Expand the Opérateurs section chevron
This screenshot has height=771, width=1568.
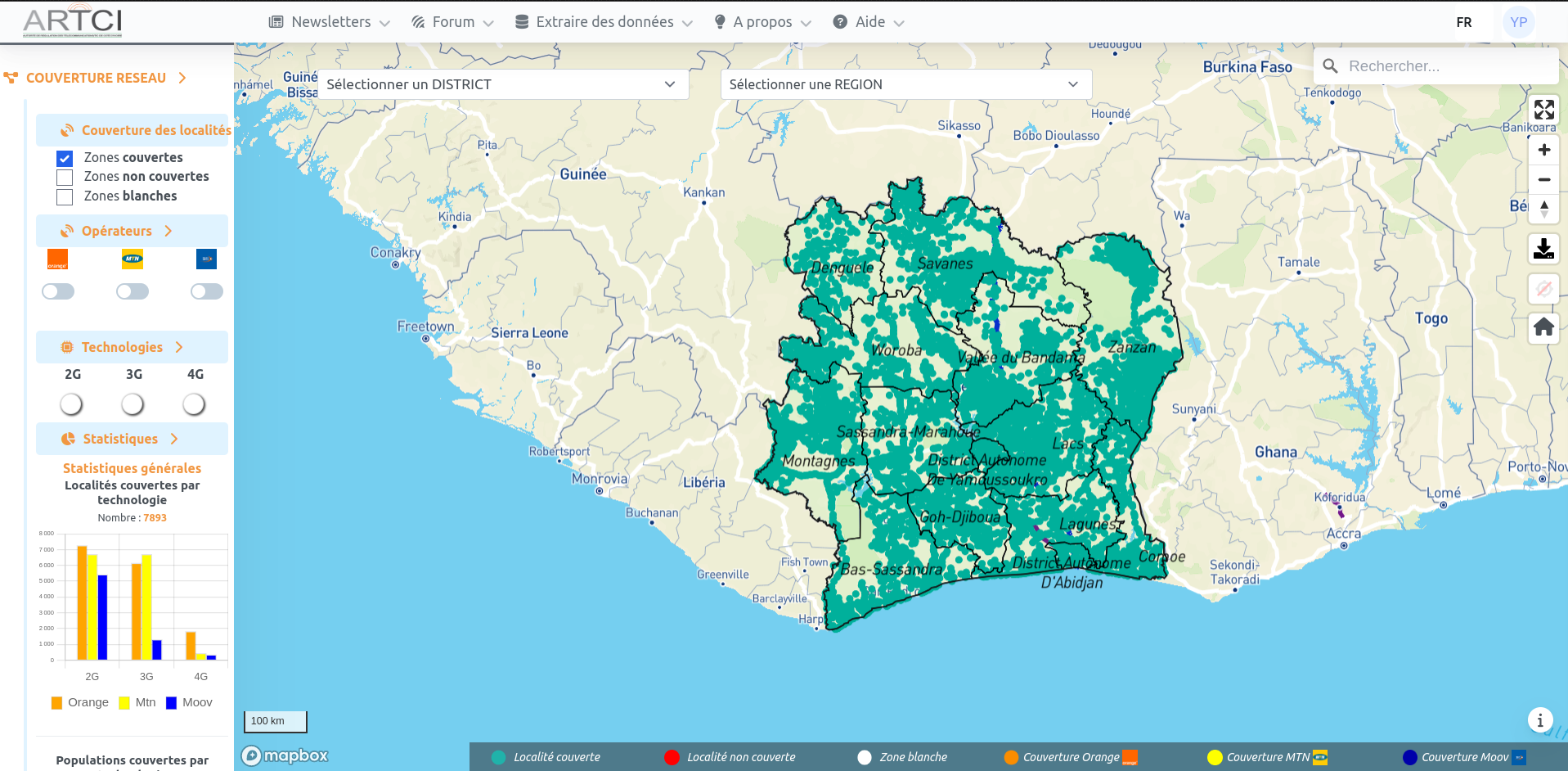tap(168, 231)
